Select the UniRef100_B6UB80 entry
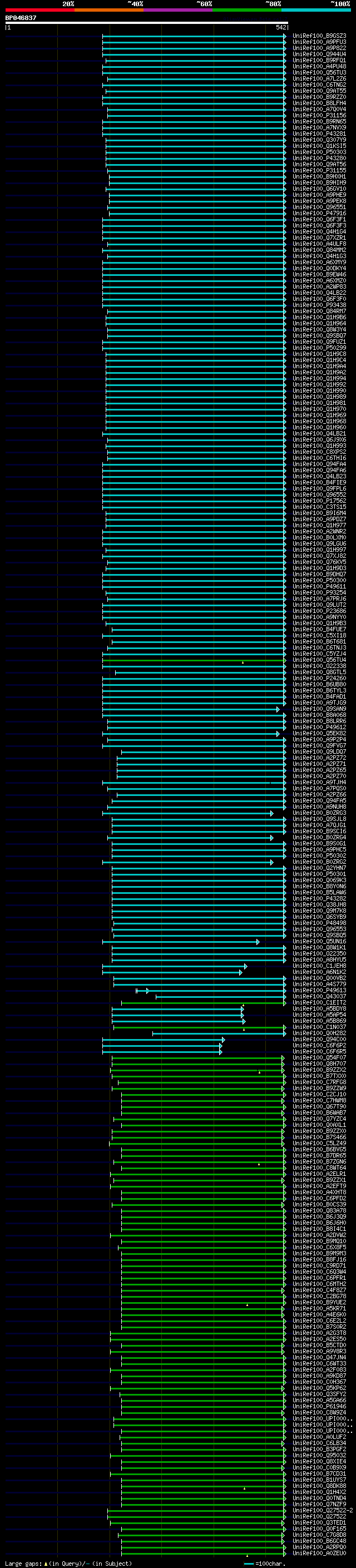The image size is (356, 1568). click(319, 684)
